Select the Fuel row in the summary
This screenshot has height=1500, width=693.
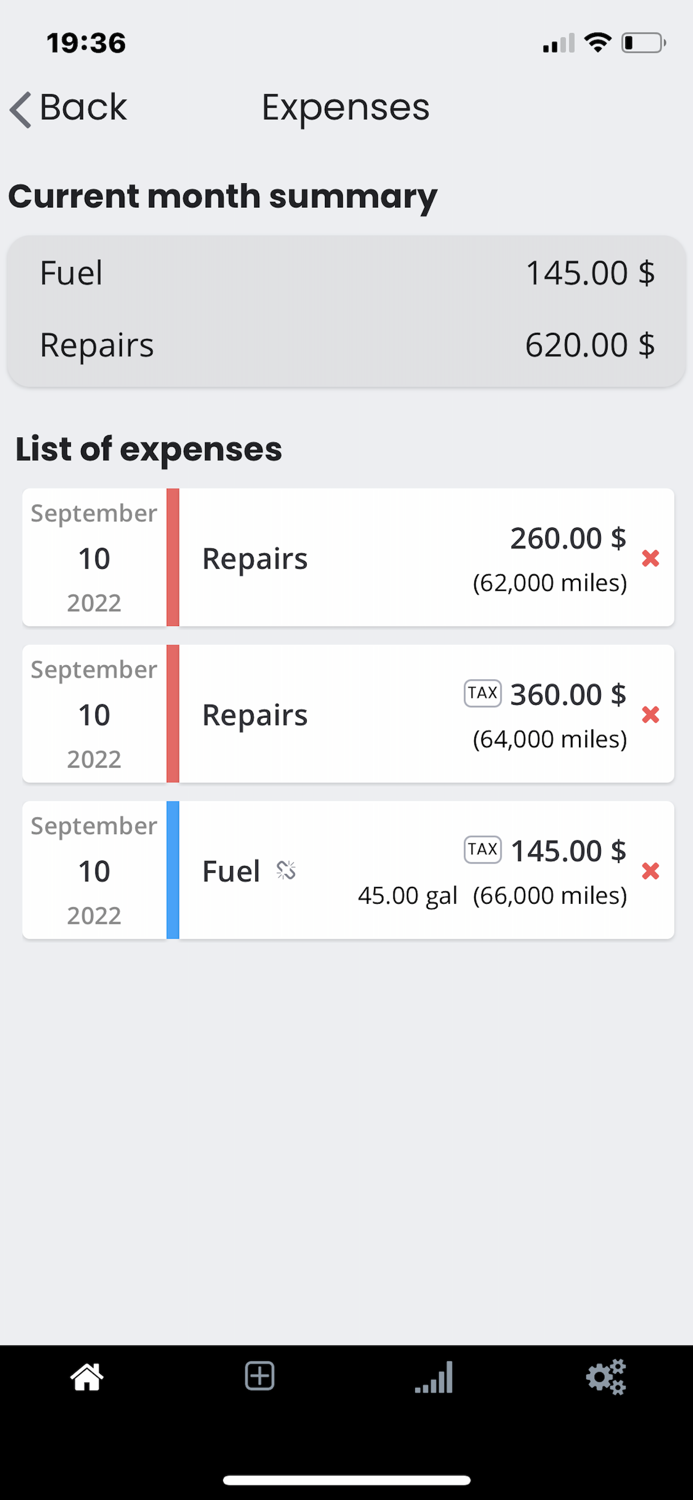coord(346,273)
